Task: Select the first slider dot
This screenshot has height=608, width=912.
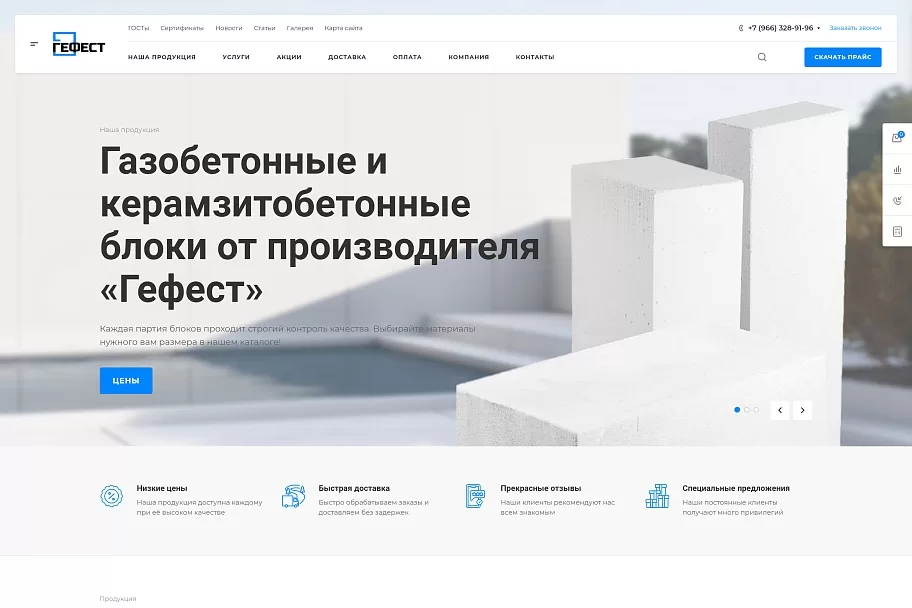Action: tap(737, 410)
